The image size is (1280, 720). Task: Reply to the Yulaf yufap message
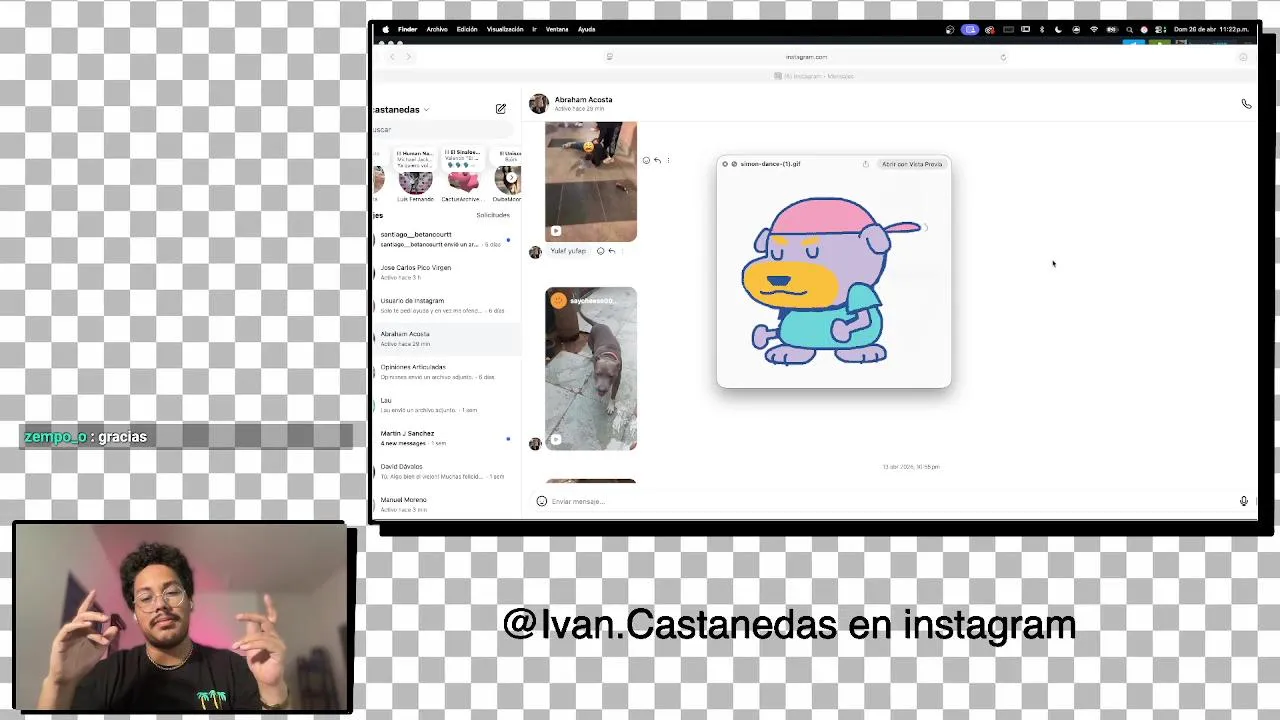coord(612,251)
